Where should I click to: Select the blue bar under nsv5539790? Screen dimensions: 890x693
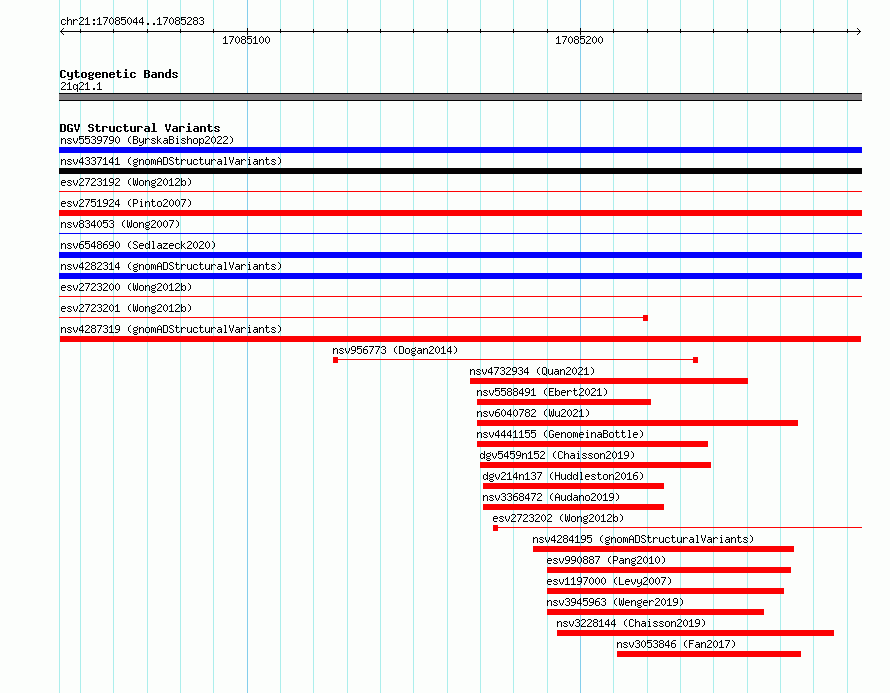tap(460, 150)
